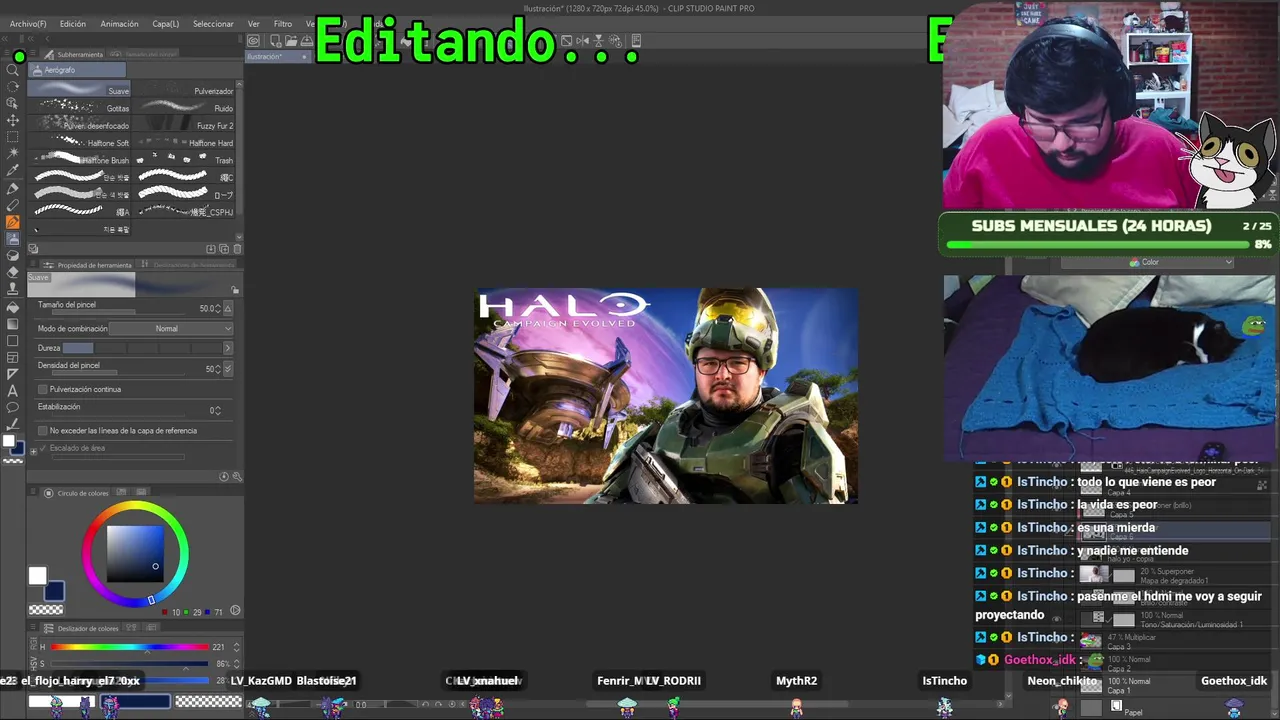Select the Rotate view tool

13,87
